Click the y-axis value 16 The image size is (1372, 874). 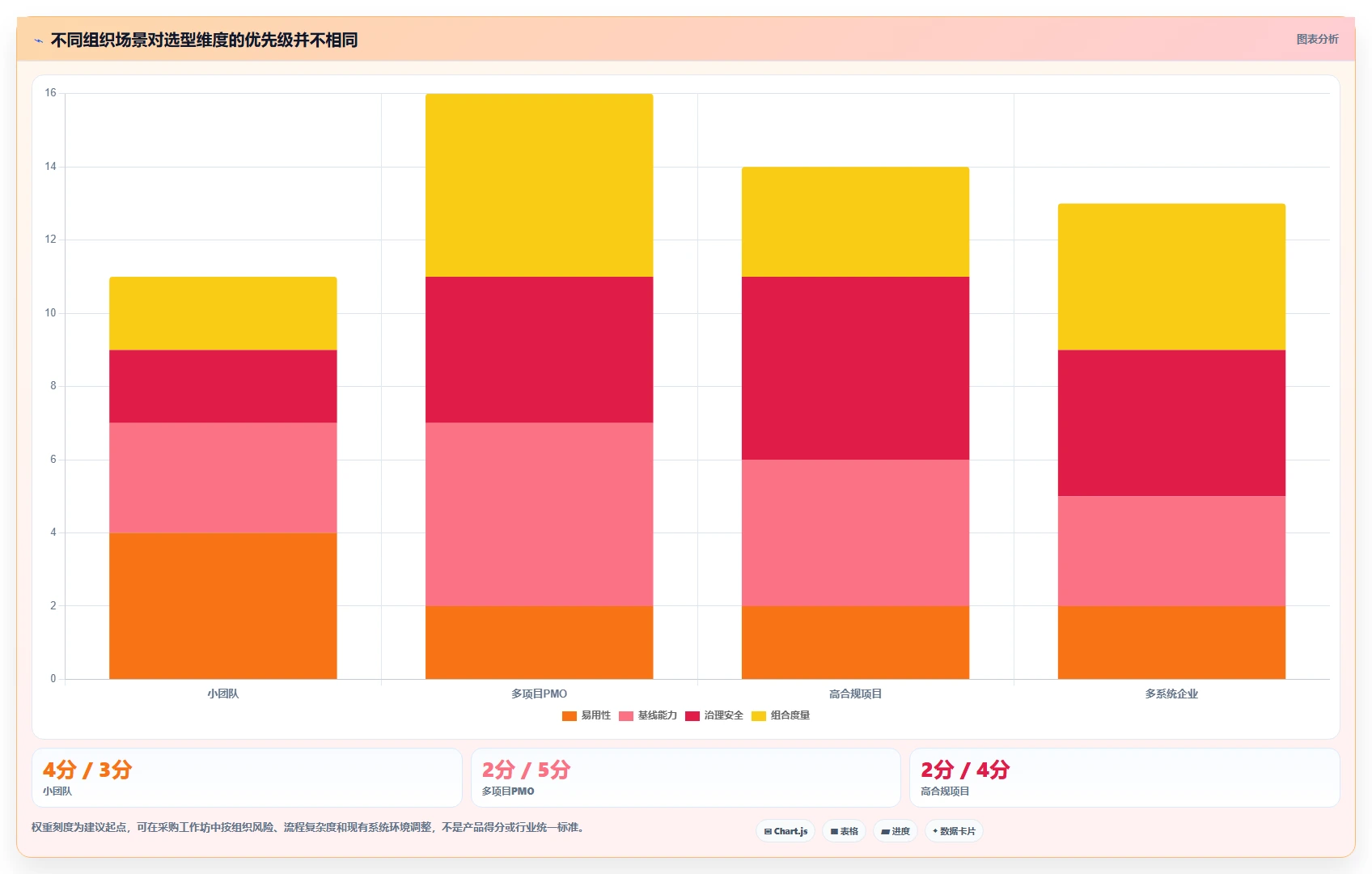pos(50,93)
